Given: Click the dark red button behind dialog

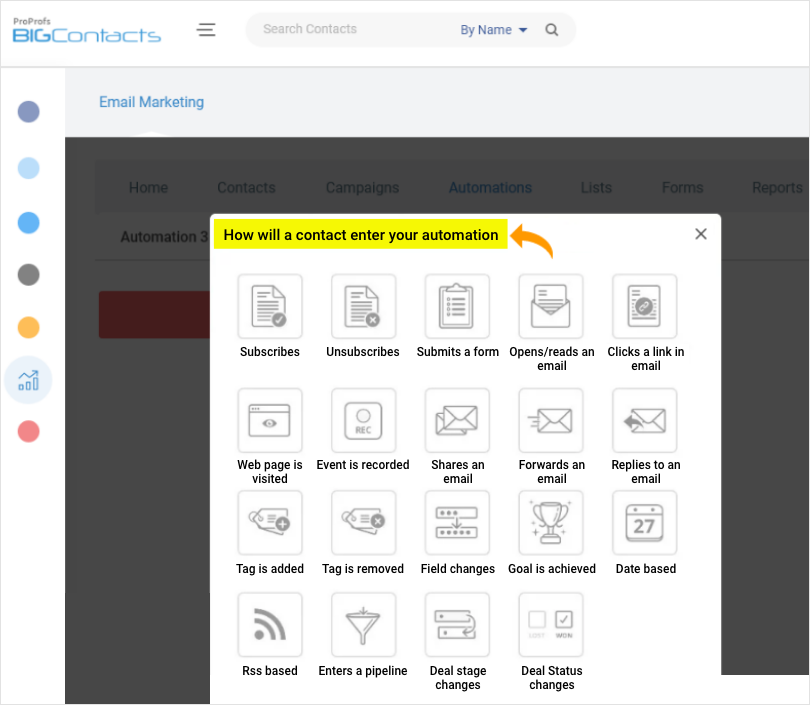Looking at the screenshot, I should pos(154,315).
